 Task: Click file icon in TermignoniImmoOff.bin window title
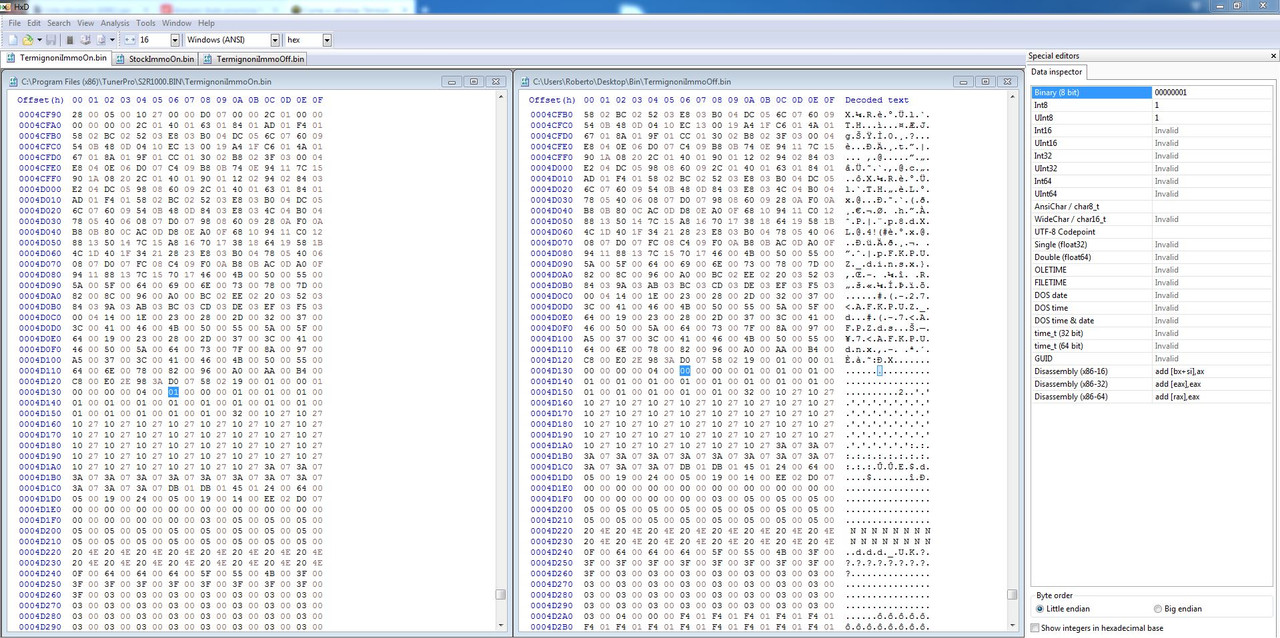click(524, 81)
